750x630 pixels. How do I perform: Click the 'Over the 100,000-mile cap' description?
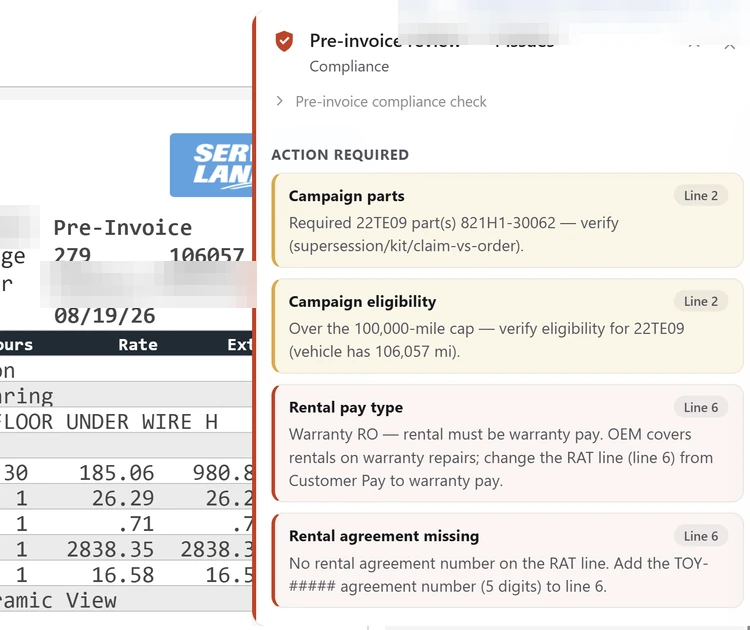click(x=486, y=340)
